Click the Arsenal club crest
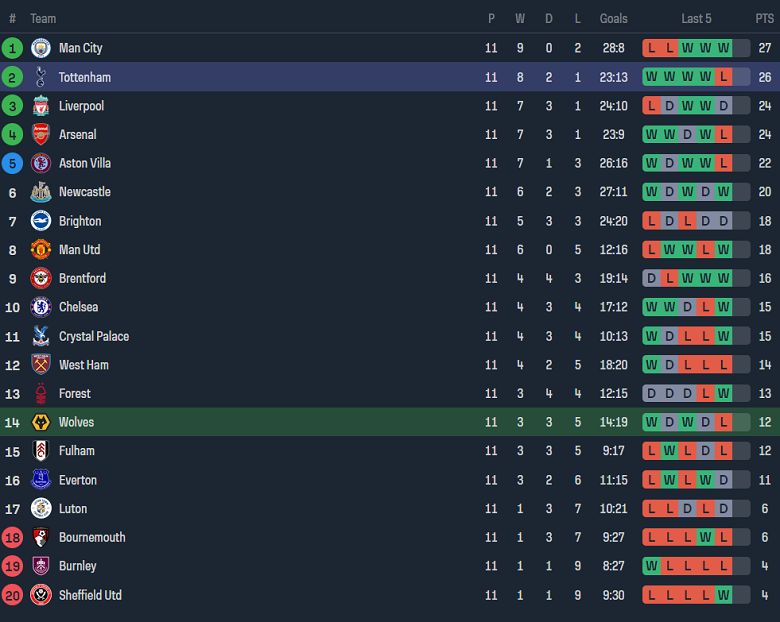The height and width of the screenshot is (622, 780). (41, 135)
